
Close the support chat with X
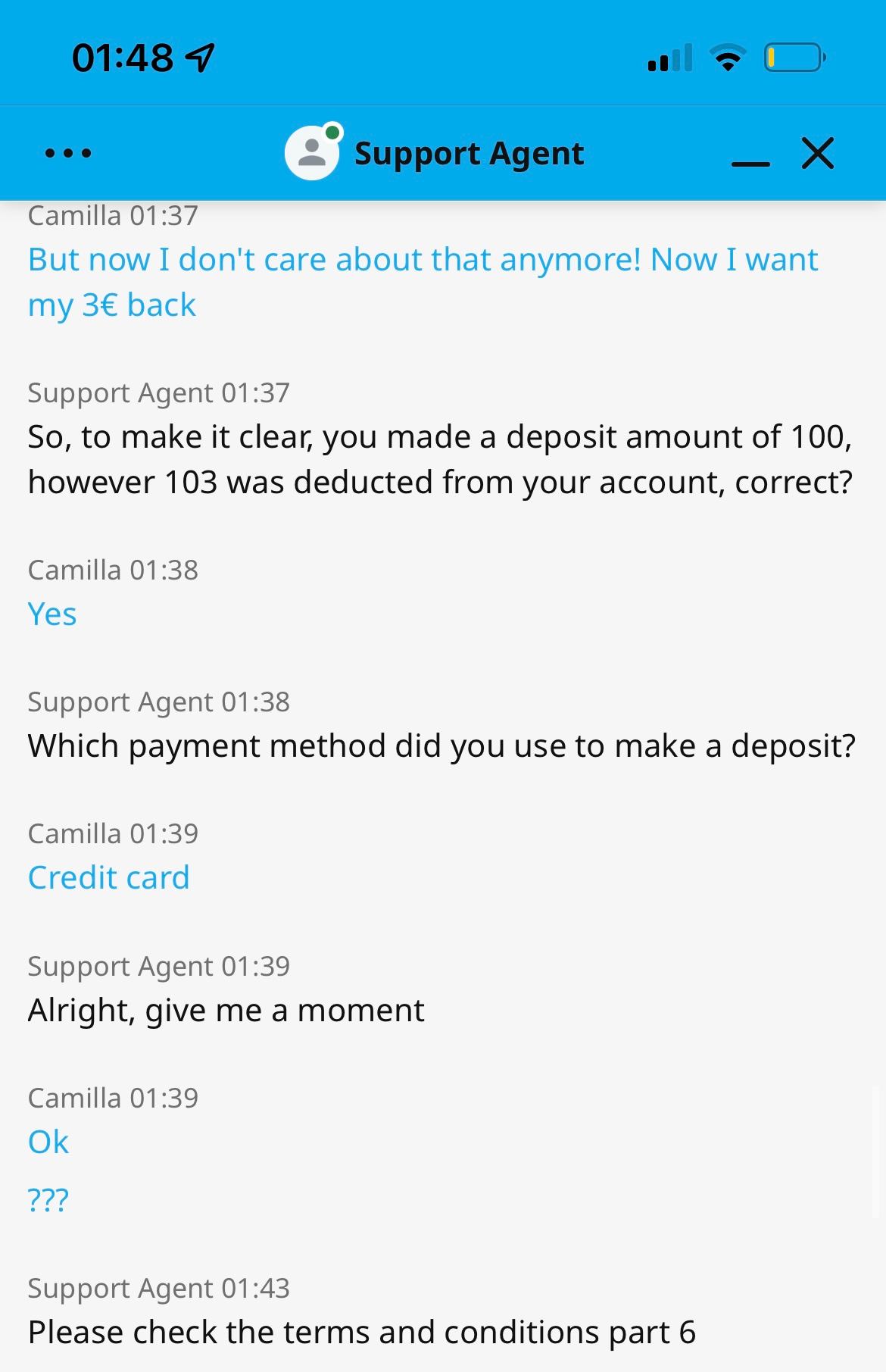pyautogui.click(x=817, y=153)
